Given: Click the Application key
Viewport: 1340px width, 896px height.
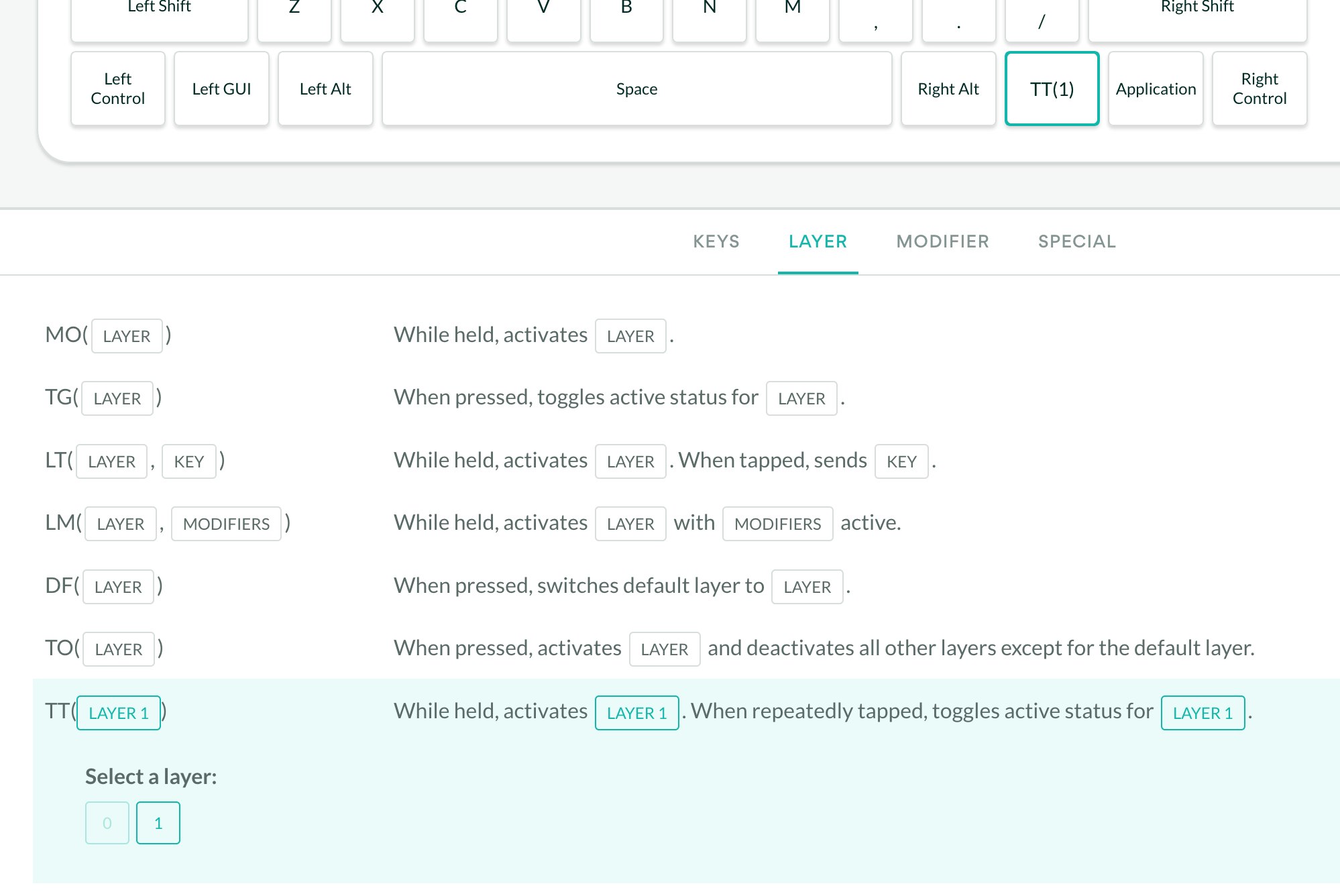Looking at the screenshot, I should pos(1156,89).
